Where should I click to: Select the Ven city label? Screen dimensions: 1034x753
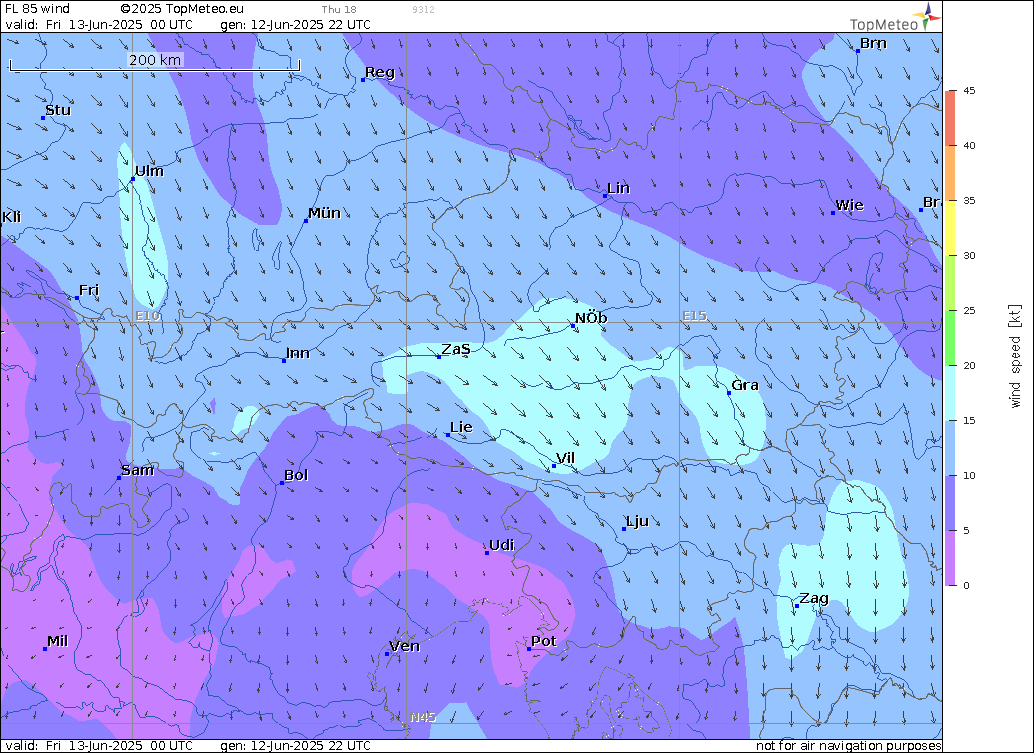(x=405, y=646)
